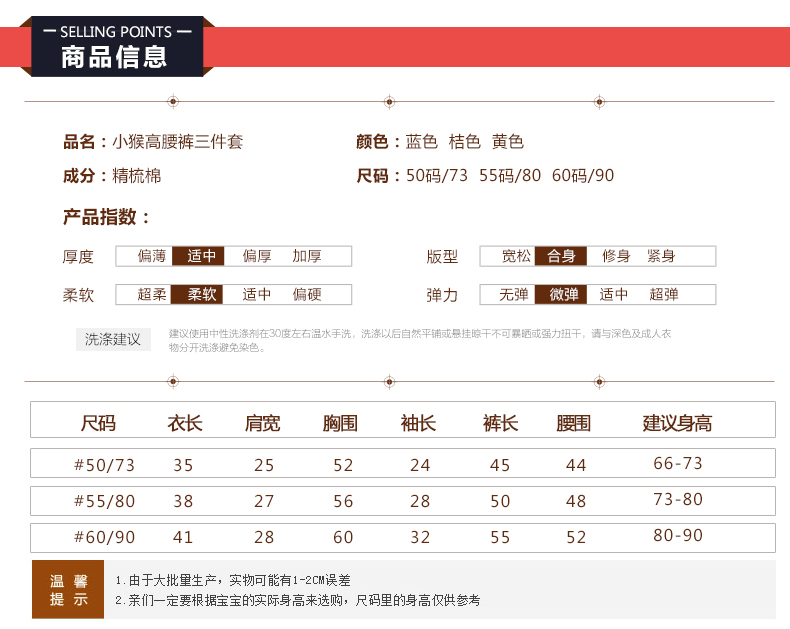Click the 商品信息 header banner
Viewport: 790px width, 629px height.
(x=115, y=47)
